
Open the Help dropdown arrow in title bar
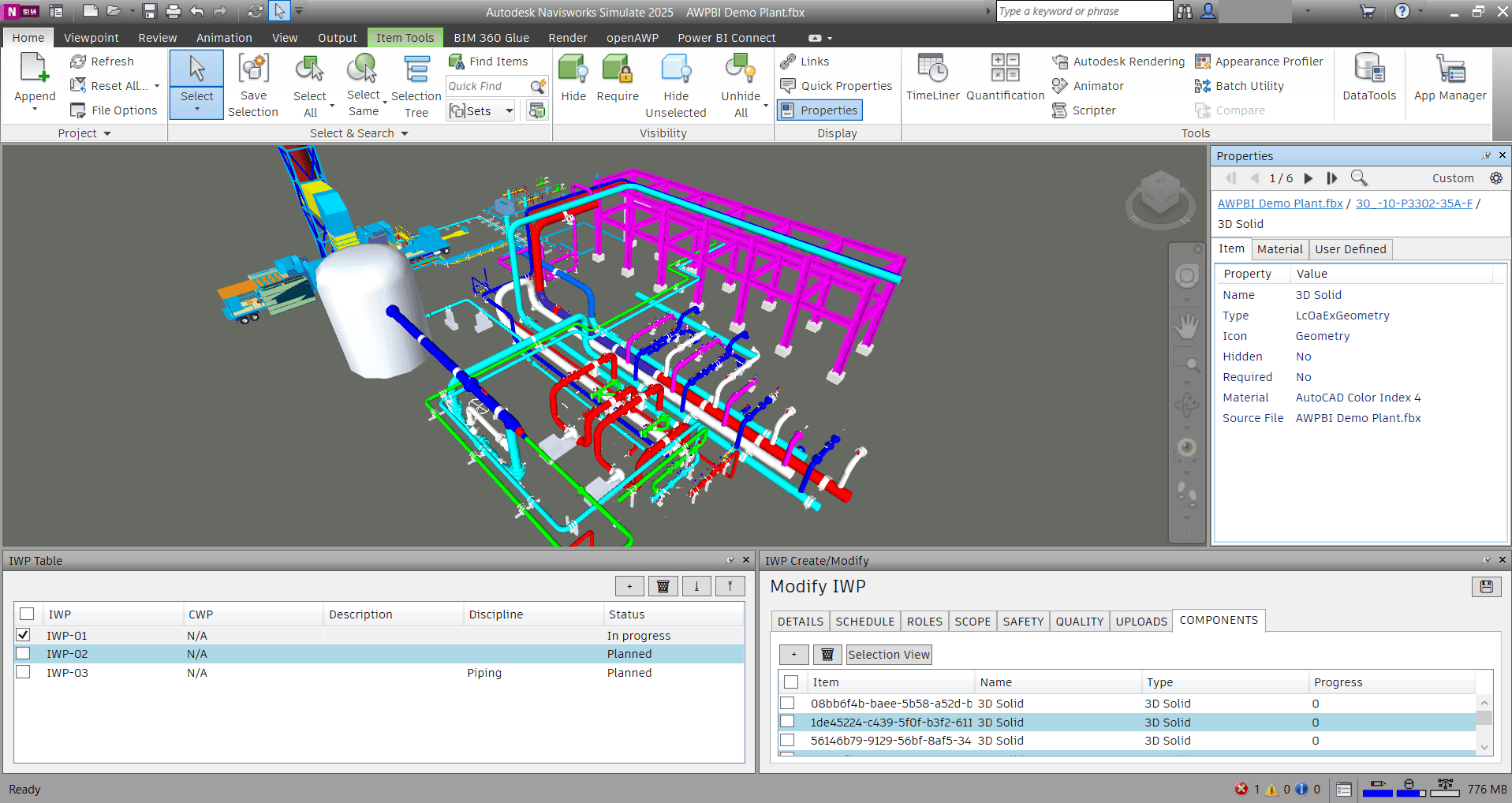tap(1421, 11)
